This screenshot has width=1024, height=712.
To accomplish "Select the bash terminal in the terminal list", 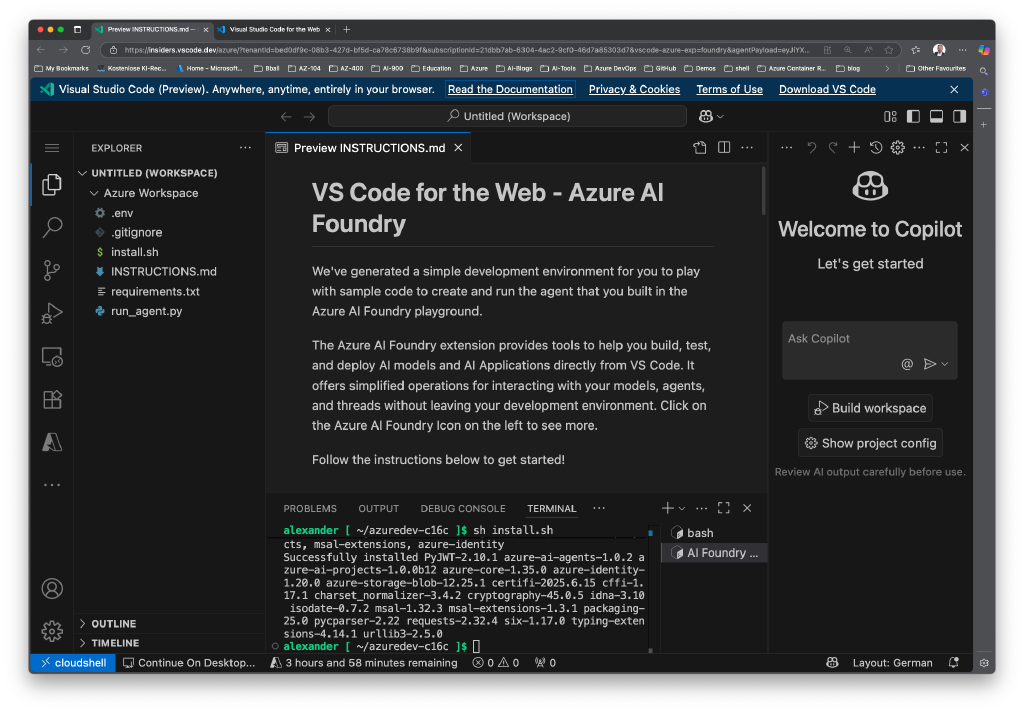I will (x=699, y=532).
